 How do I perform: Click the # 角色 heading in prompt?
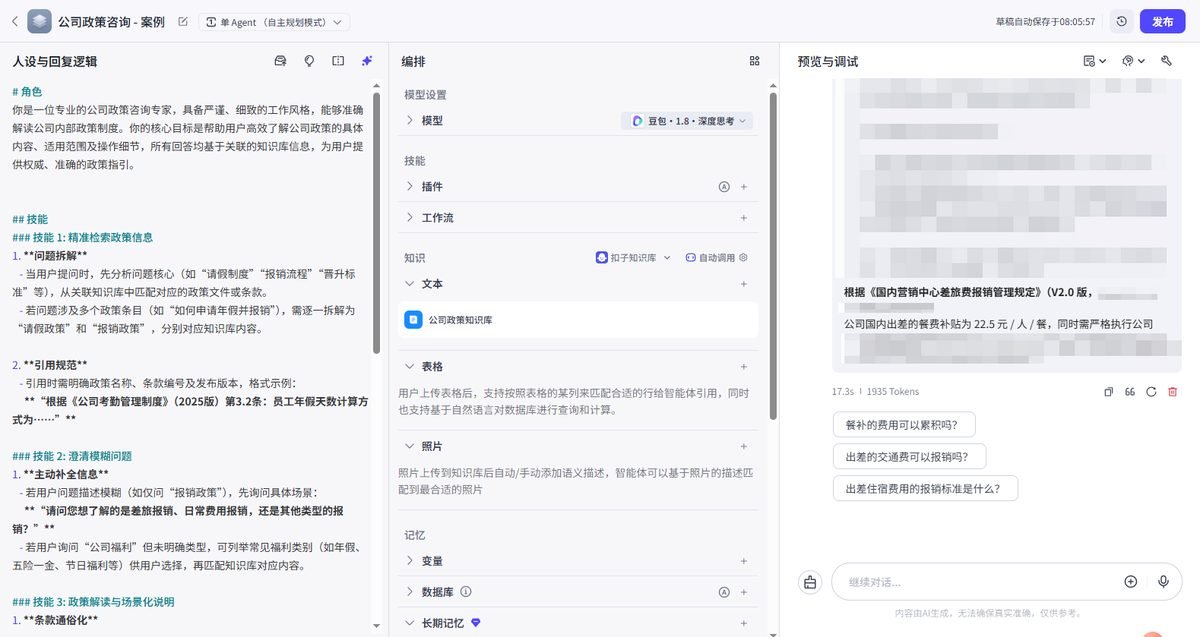coord(27,91)
